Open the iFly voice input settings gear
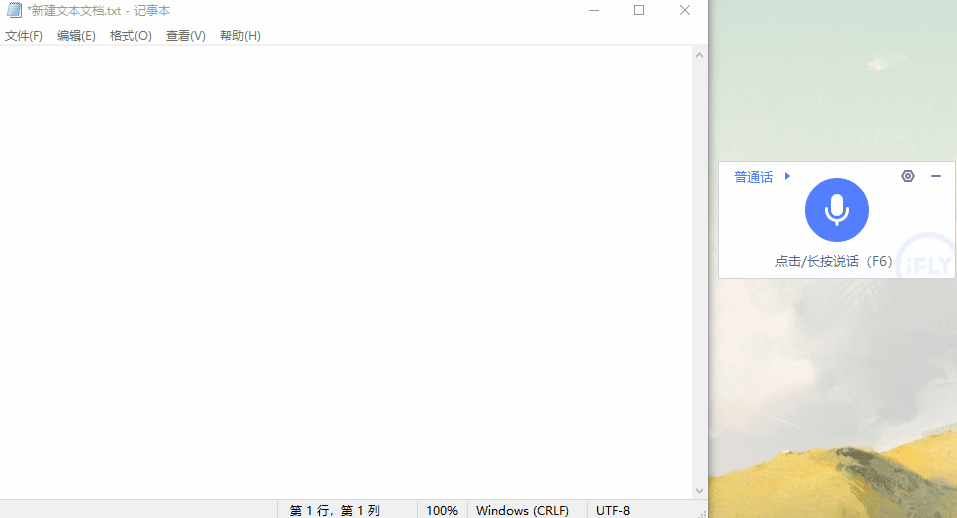This screenshot has width=957, height=518. [908, 176]
